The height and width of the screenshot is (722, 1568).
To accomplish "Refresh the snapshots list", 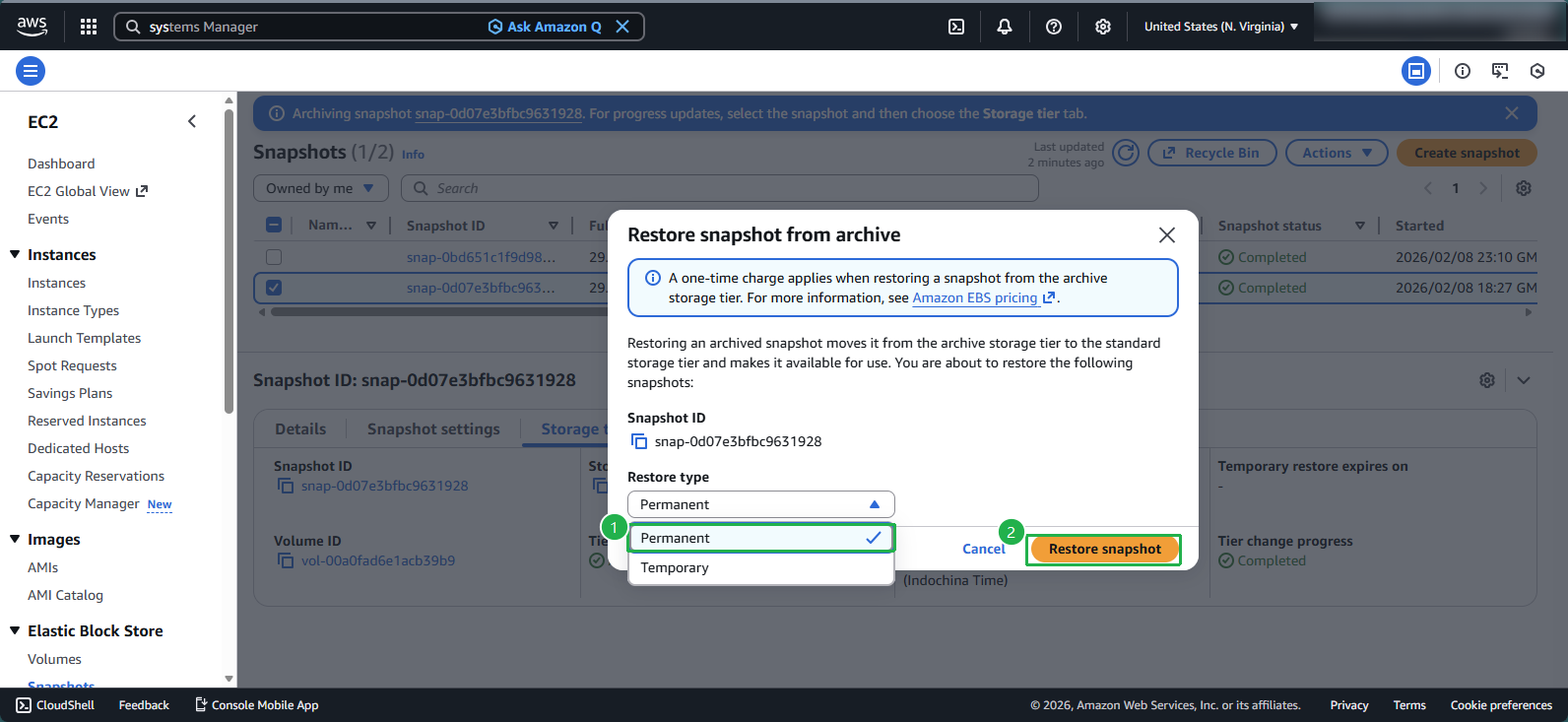I will [1126, 153].
